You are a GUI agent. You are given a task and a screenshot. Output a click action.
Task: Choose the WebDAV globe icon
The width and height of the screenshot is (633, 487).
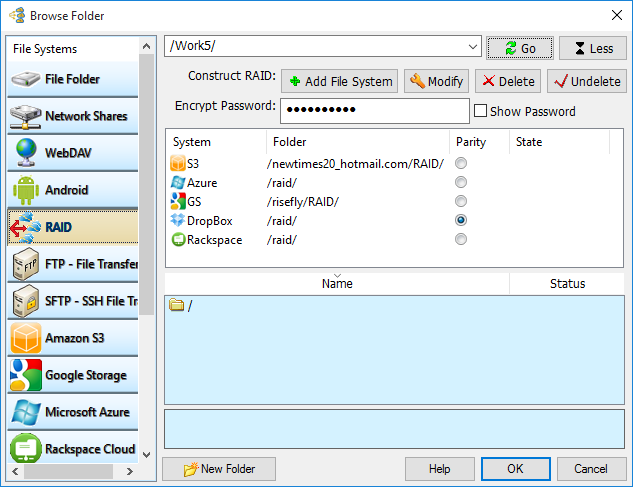tap(26, 153)
